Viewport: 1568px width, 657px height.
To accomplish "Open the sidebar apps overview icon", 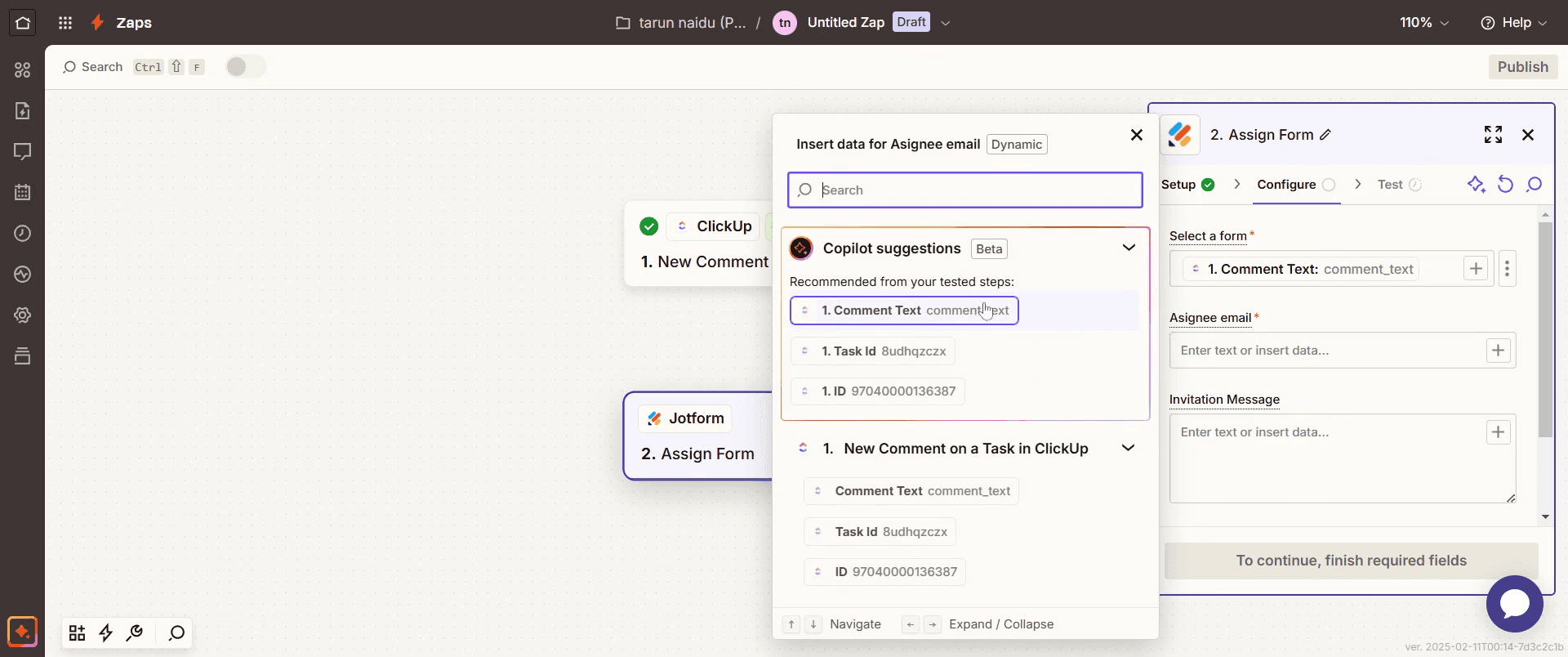I will 23,70.
